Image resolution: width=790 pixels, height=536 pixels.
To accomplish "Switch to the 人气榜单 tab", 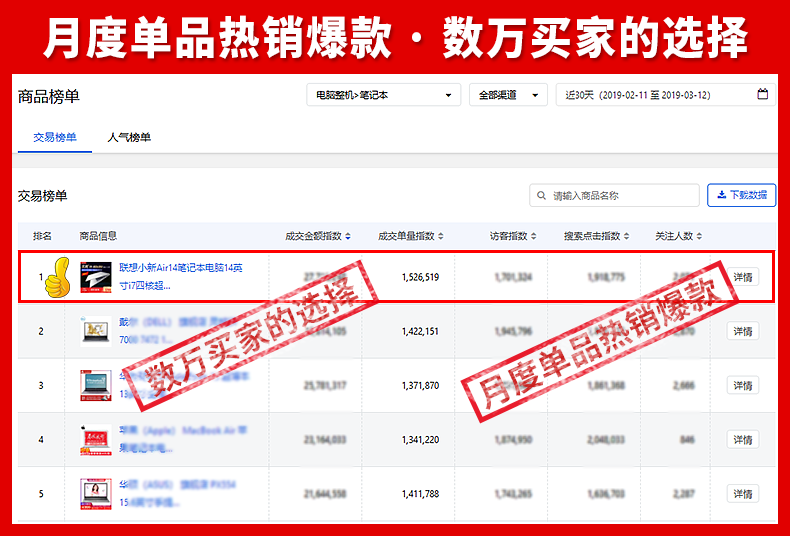I will click(129, 137).
